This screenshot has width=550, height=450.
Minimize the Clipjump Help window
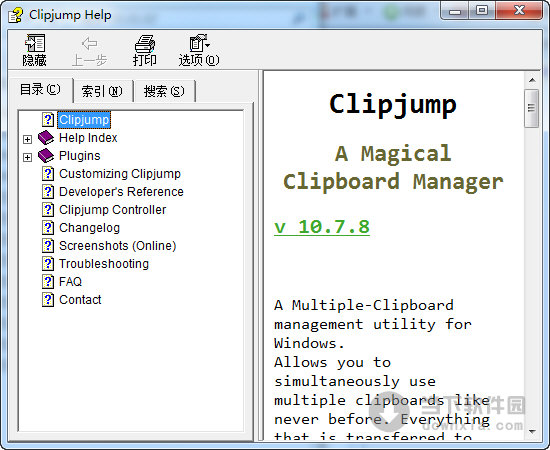[455, 12]
